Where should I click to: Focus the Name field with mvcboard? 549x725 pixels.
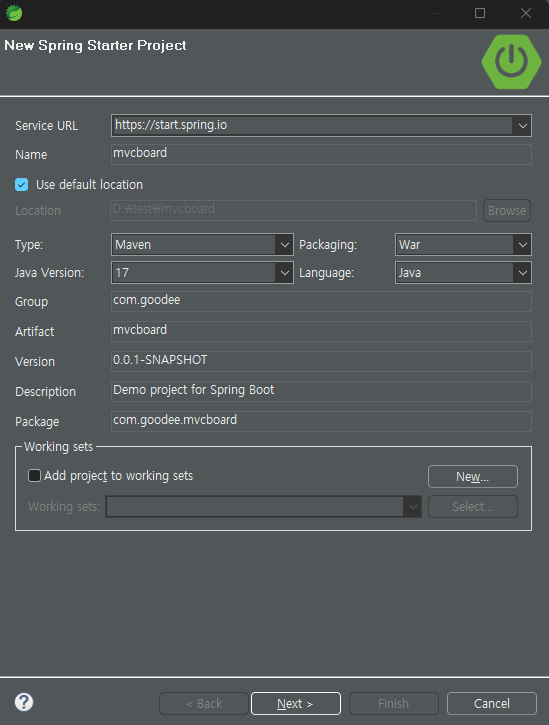pyautogui.click(x=321, y=154)
